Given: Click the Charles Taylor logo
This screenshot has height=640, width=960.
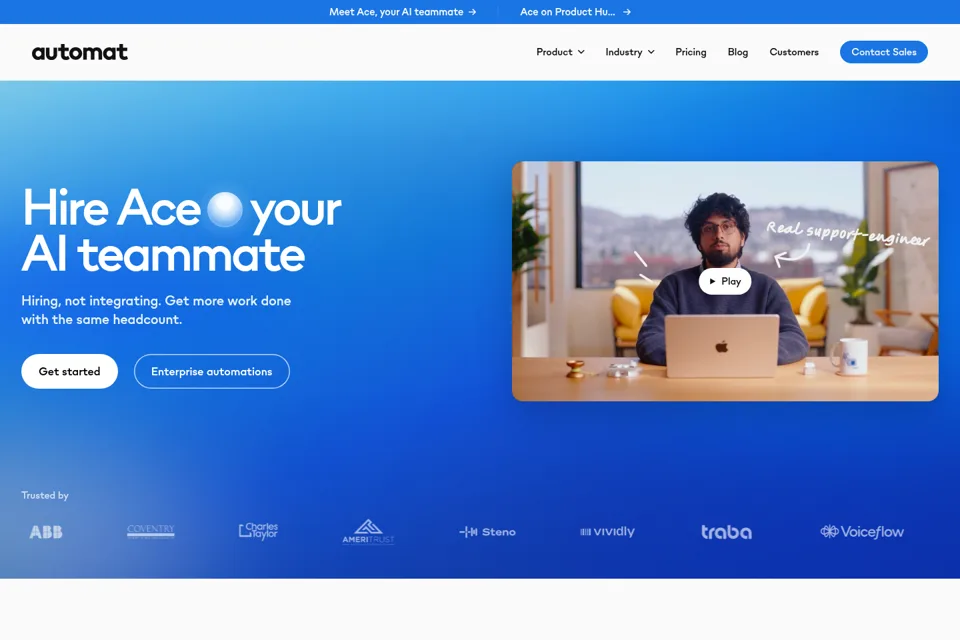Looking at the screenshot, I should click(x=258, y=531).
